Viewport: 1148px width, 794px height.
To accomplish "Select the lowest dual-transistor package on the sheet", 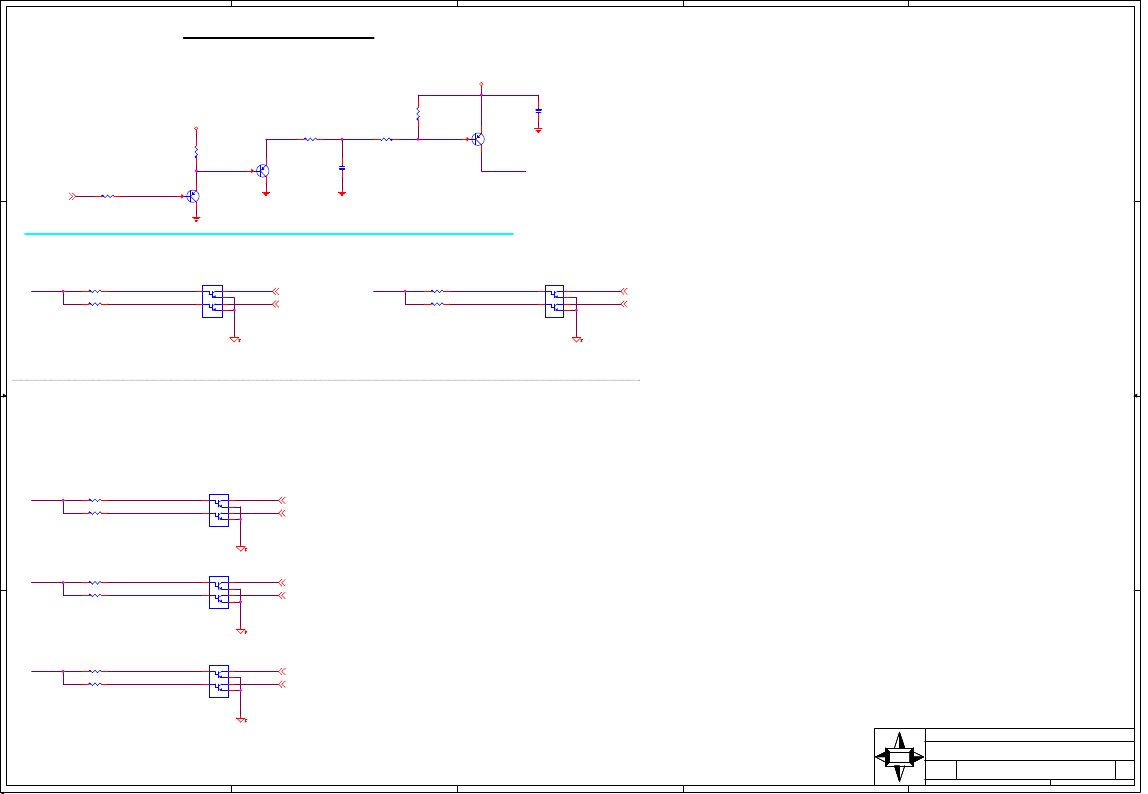I will pyautogui.click(x=219, y=681).
